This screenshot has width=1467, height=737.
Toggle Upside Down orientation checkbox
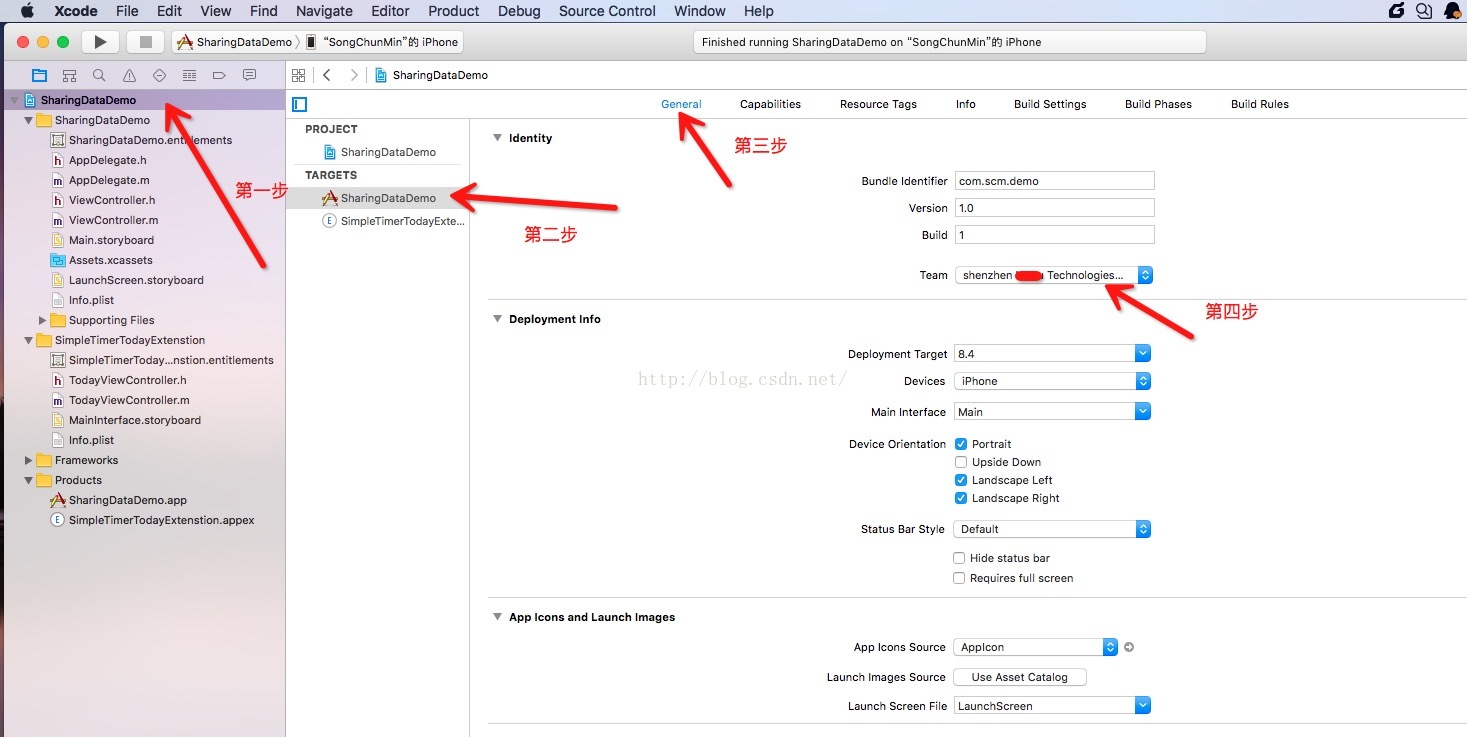[960, 462]
